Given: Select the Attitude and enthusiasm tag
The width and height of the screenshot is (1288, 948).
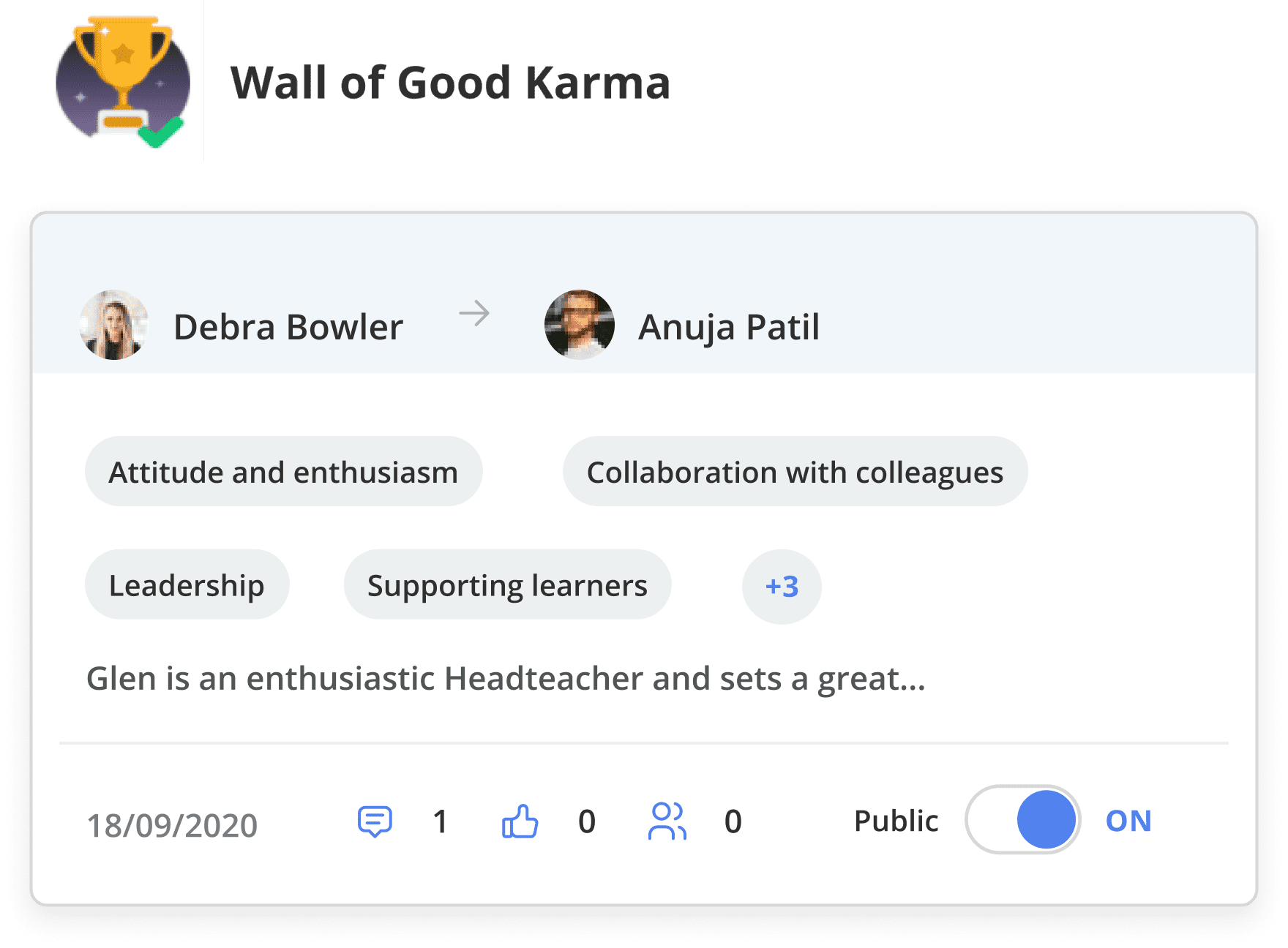Looking at the screenshot, I should [x=283, y=472].
